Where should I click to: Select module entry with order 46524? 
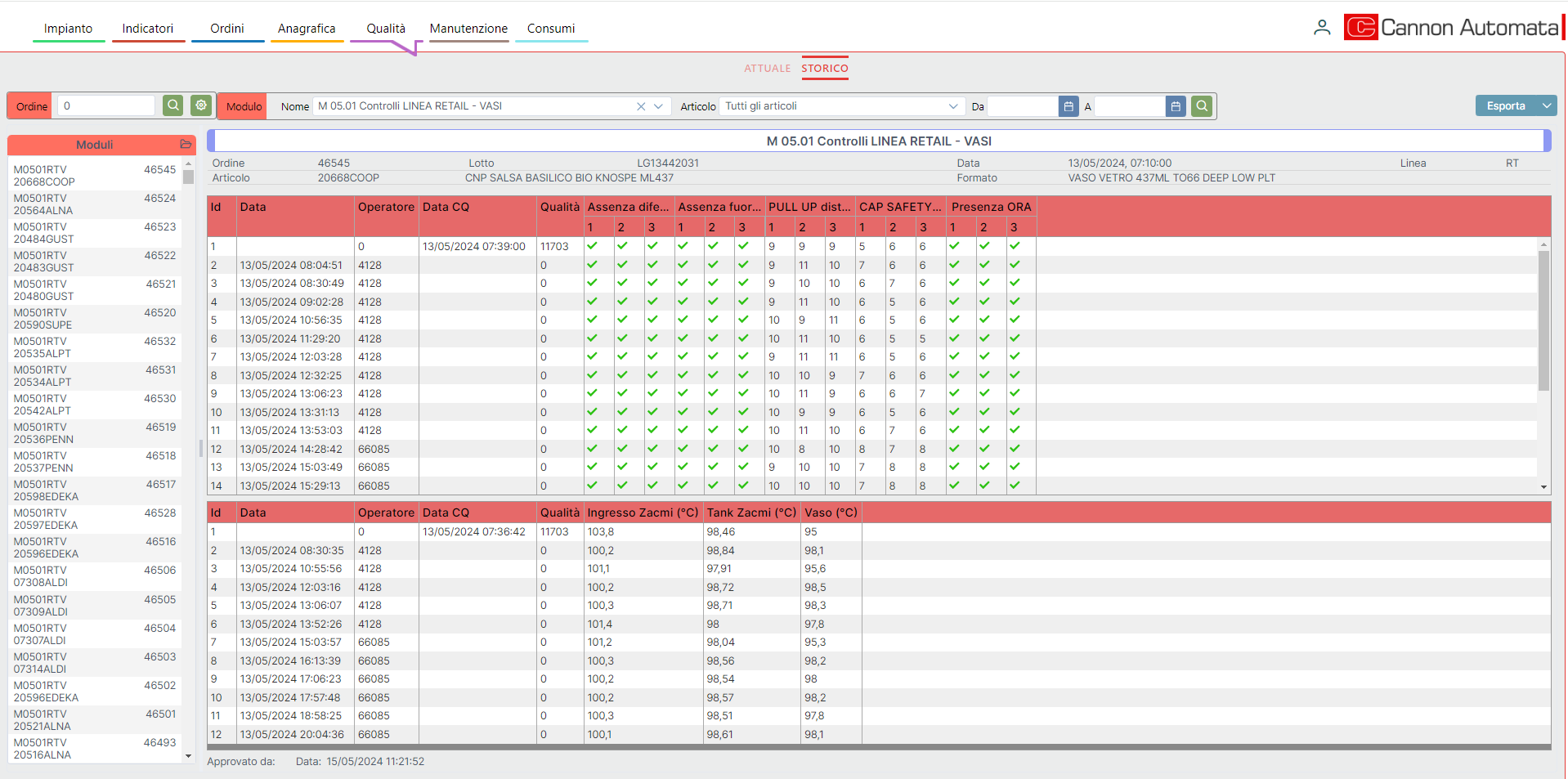(x=95, y=204)
